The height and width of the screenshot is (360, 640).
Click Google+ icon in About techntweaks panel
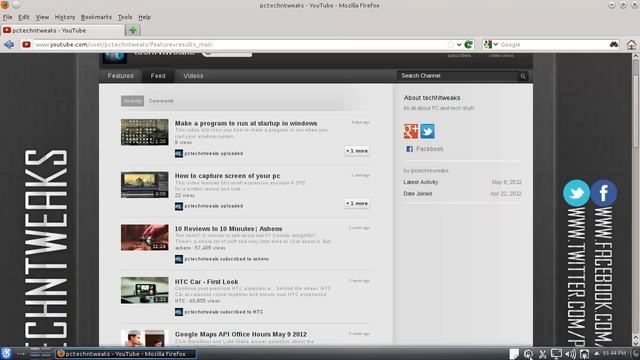(411, 131)
